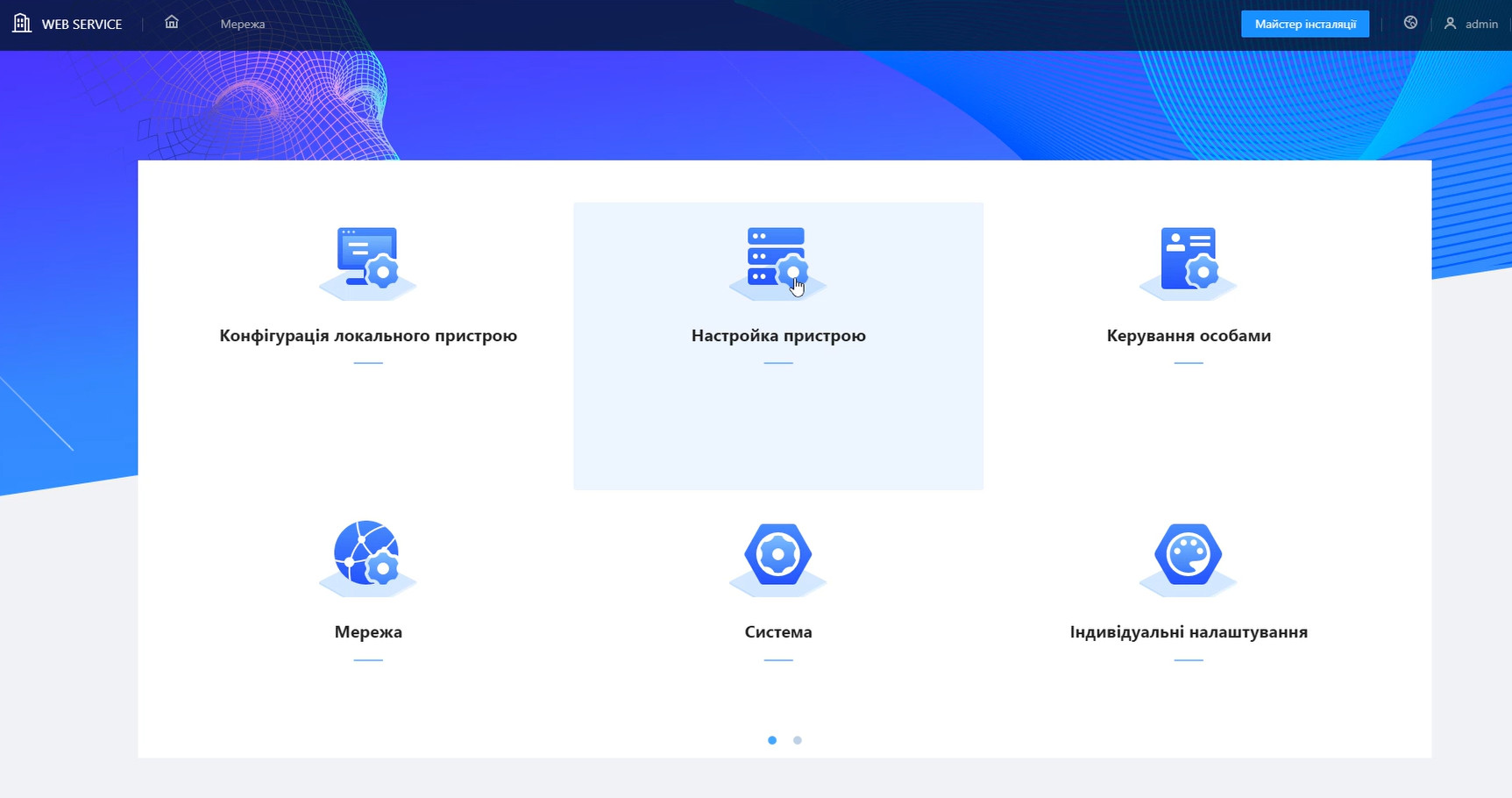1512x798 pixels.
Task: Click the user profile icon beside admin
Action: pos(1450,24)
